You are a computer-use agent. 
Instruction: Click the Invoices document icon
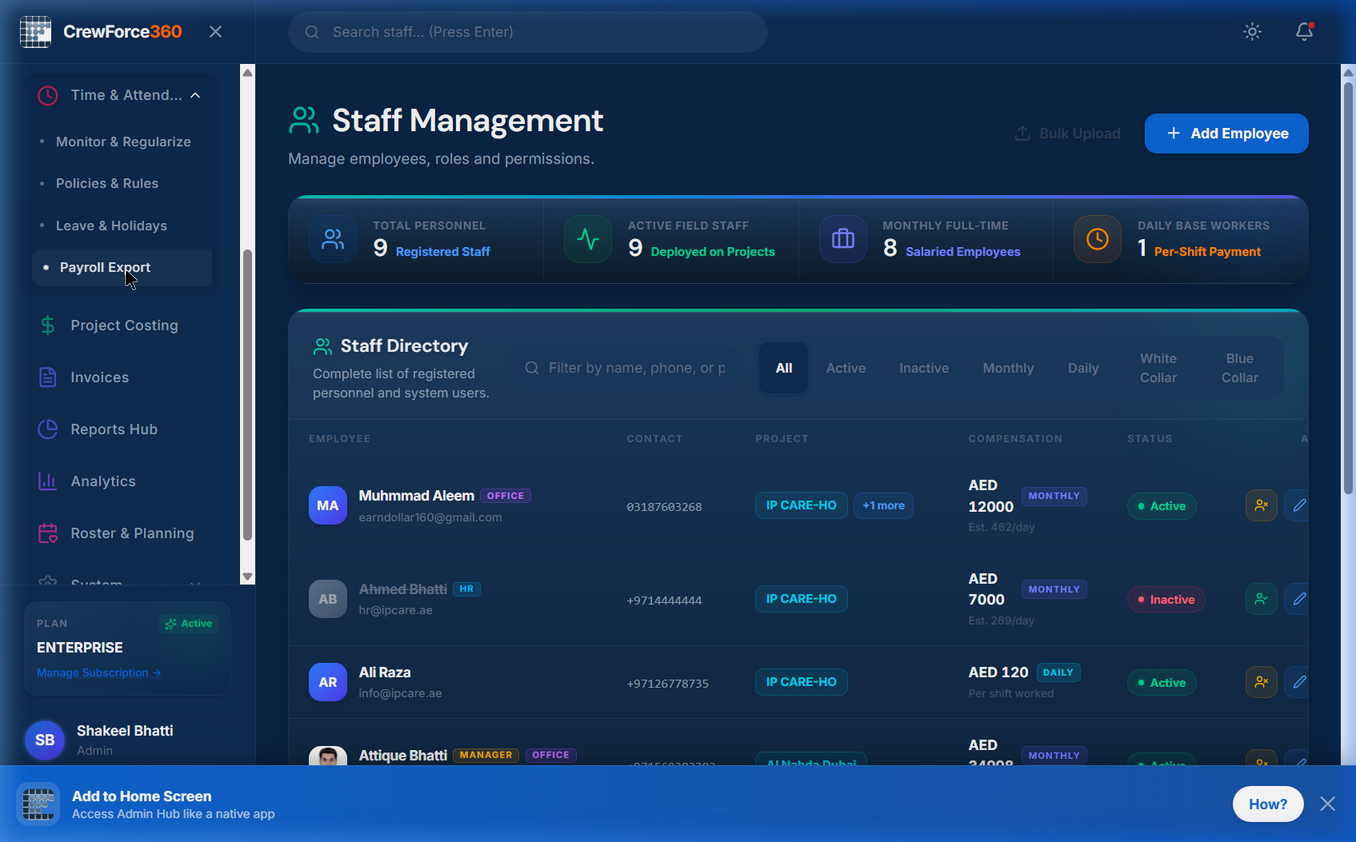point(47,377)
